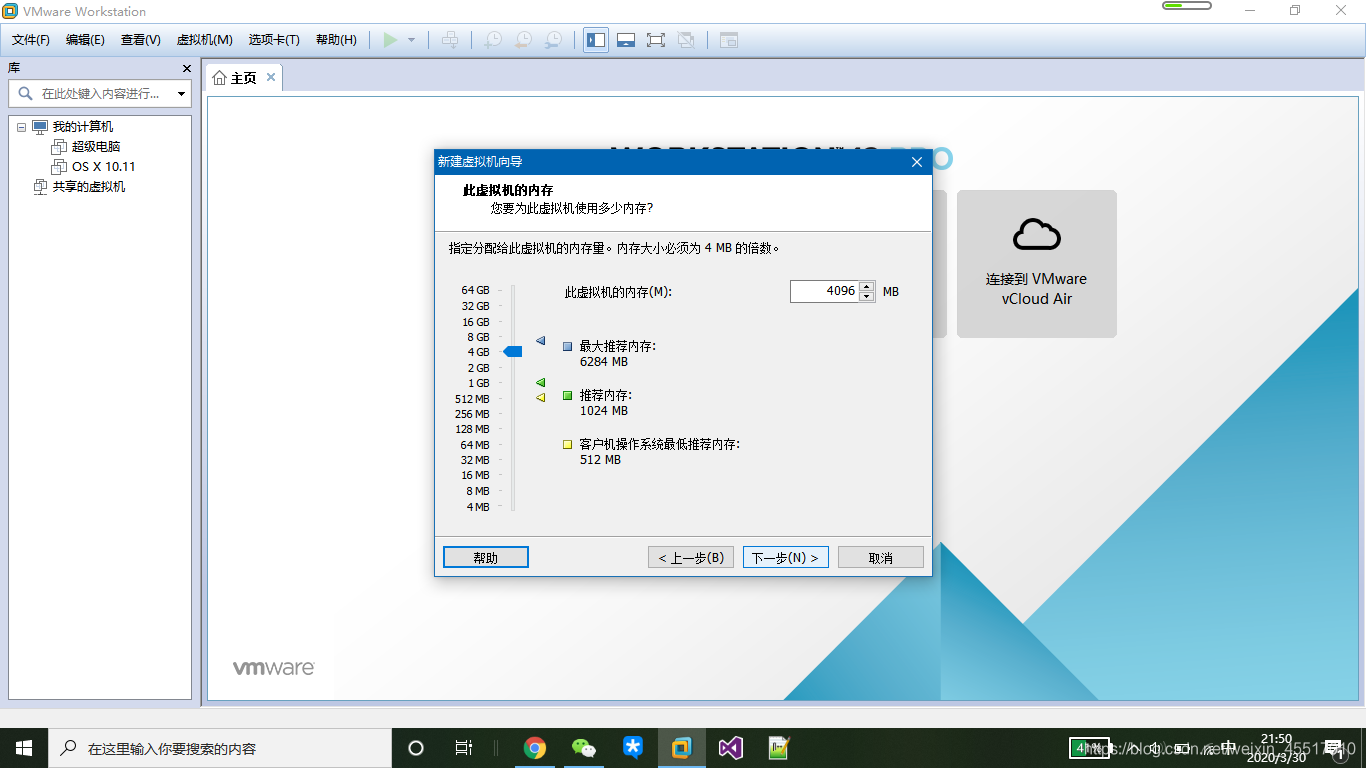
Task: Click the blue maximum recommended memory marker
Action: coord(541,341)
